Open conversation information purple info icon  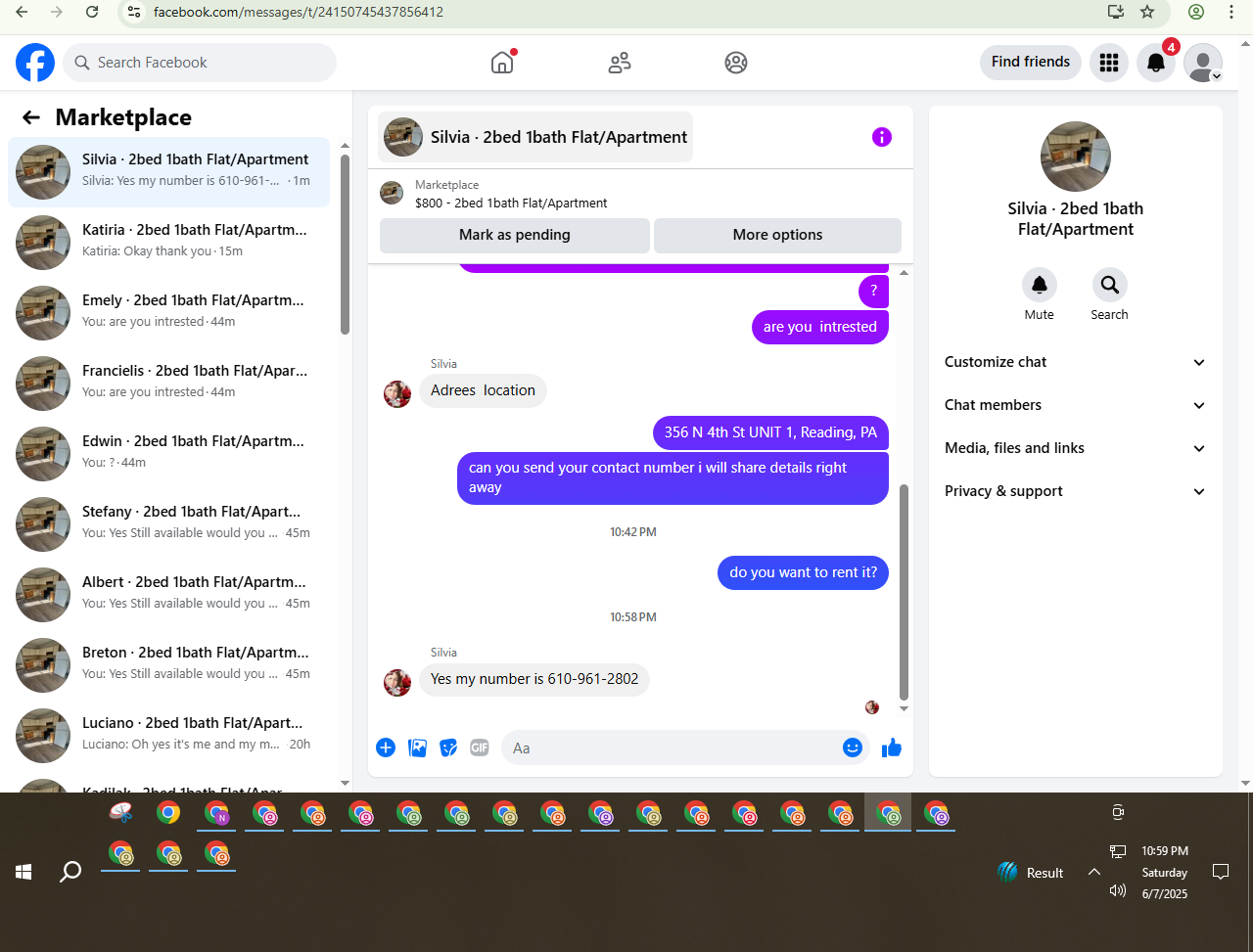882,137
